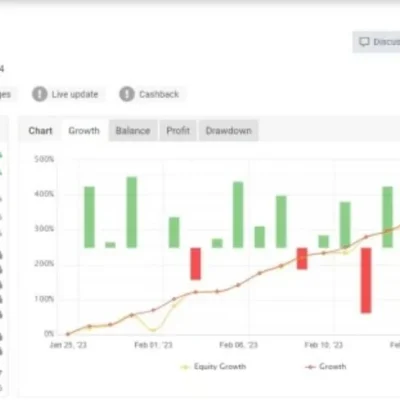Click the 500% y-axis label
The image size is (400, 400).
[44, 159]
